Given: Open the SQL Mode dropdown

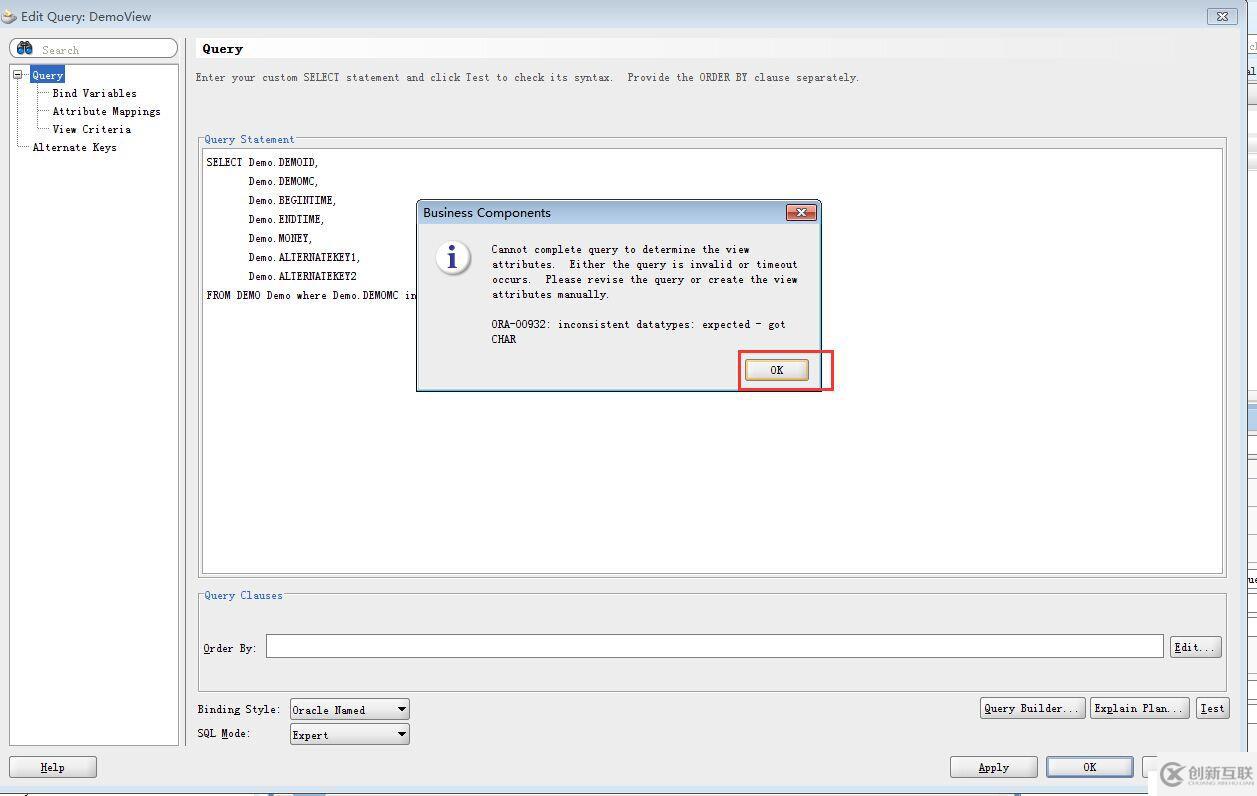Looking at the screenshot, I should coord(349,734).
